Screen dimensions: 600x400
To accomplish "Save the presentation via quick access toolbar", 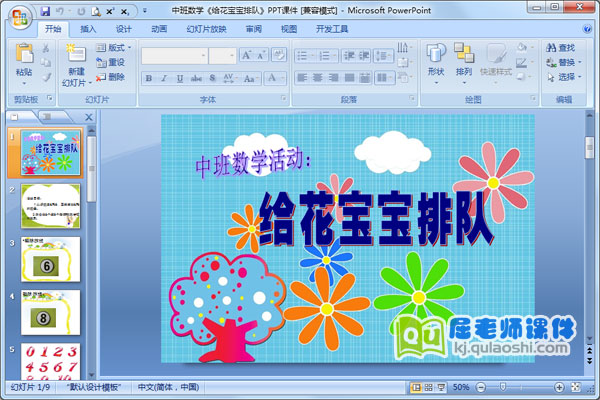I will (45, 11).
